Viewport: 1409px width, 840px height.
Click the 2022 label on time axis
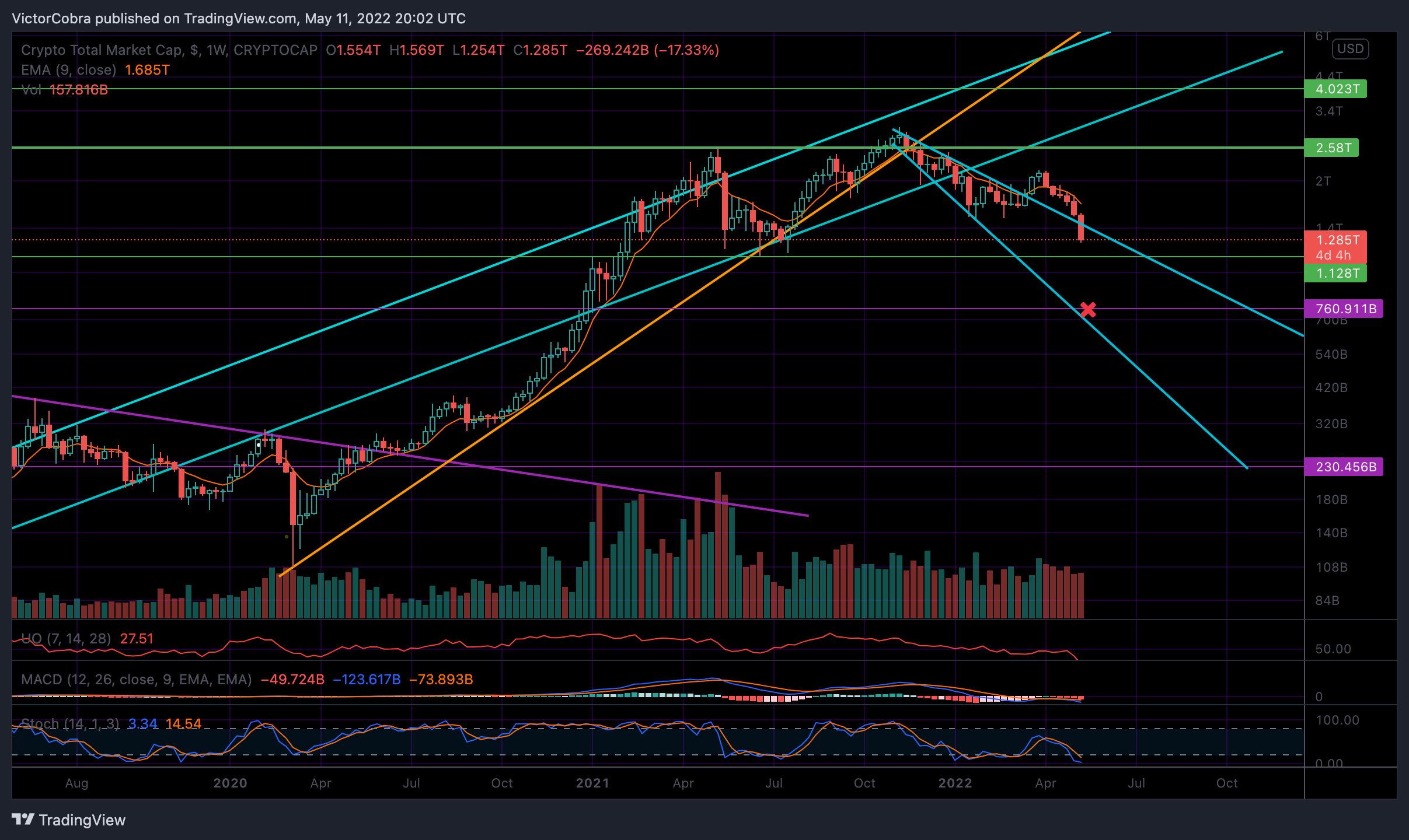pyautogui.click(x=955, y=783)
